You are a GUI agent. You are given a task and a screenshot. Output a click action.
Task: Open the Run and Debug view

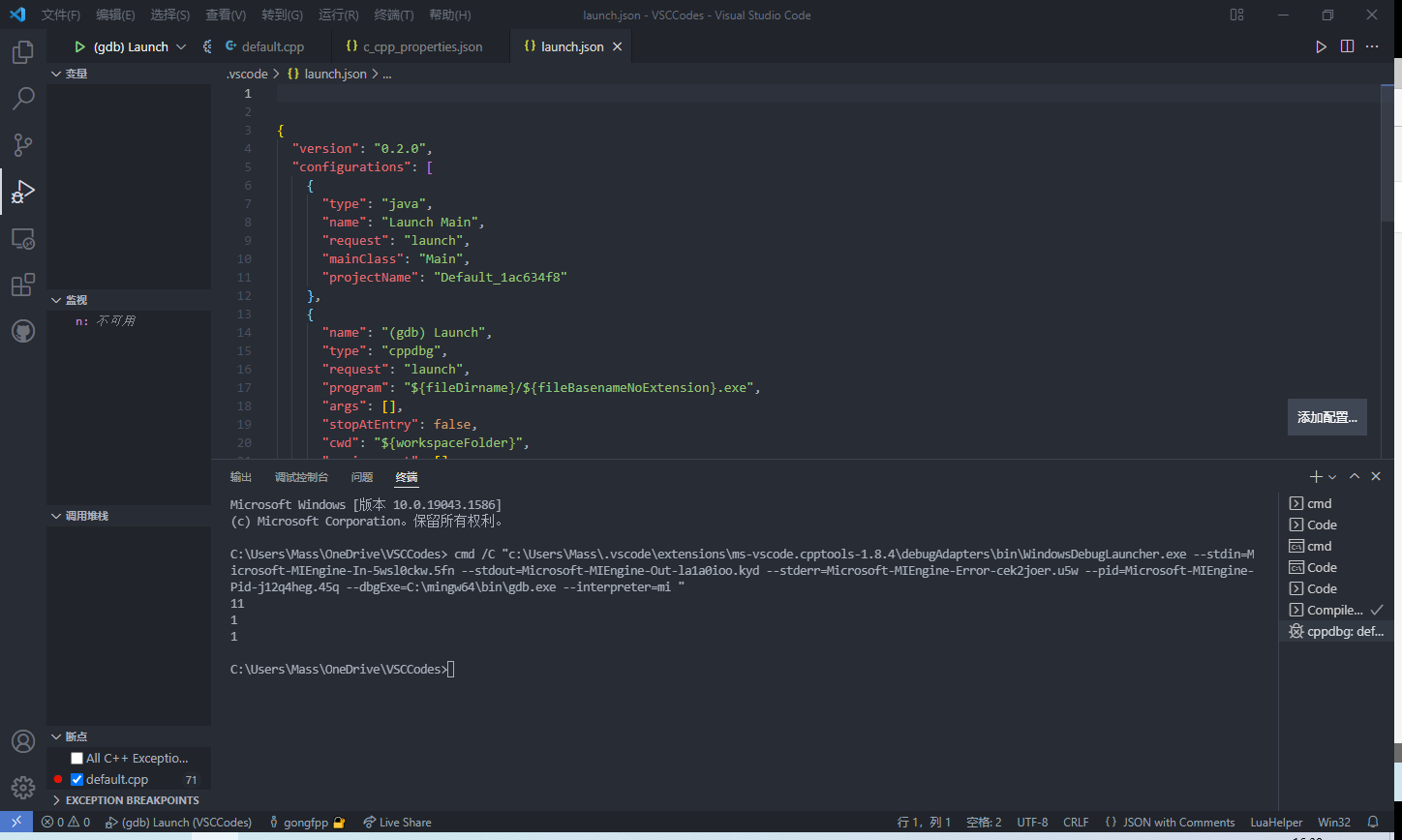point(23,191)
